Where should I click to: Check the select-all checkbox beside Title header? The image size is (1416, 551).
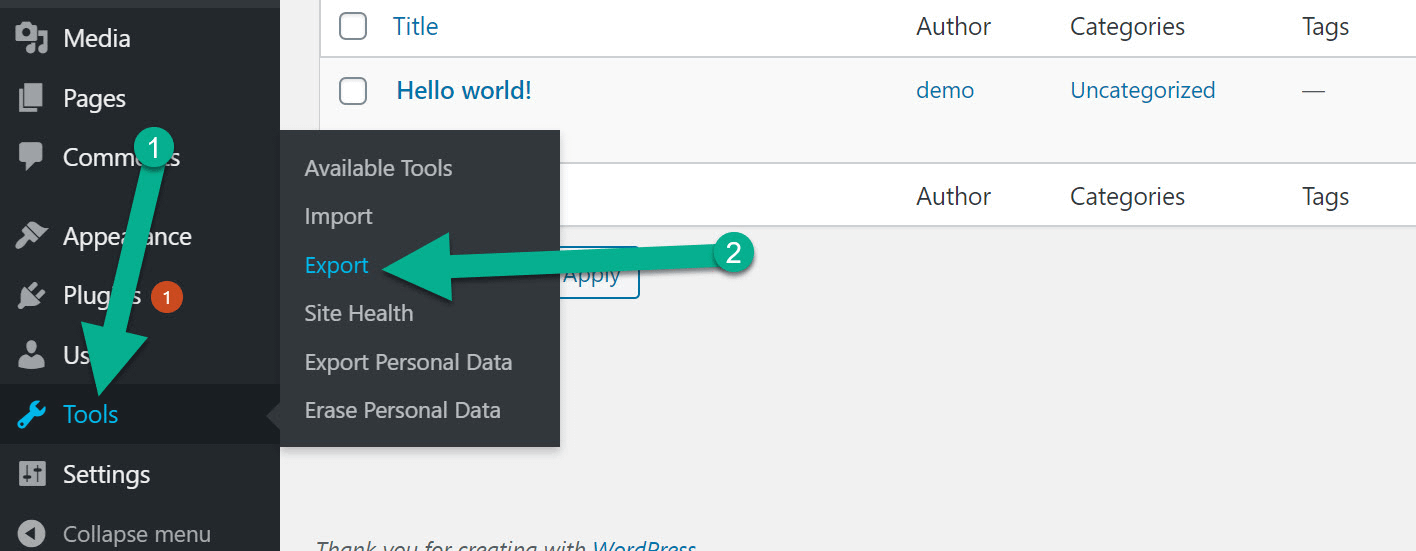click(x=353, y=26)
